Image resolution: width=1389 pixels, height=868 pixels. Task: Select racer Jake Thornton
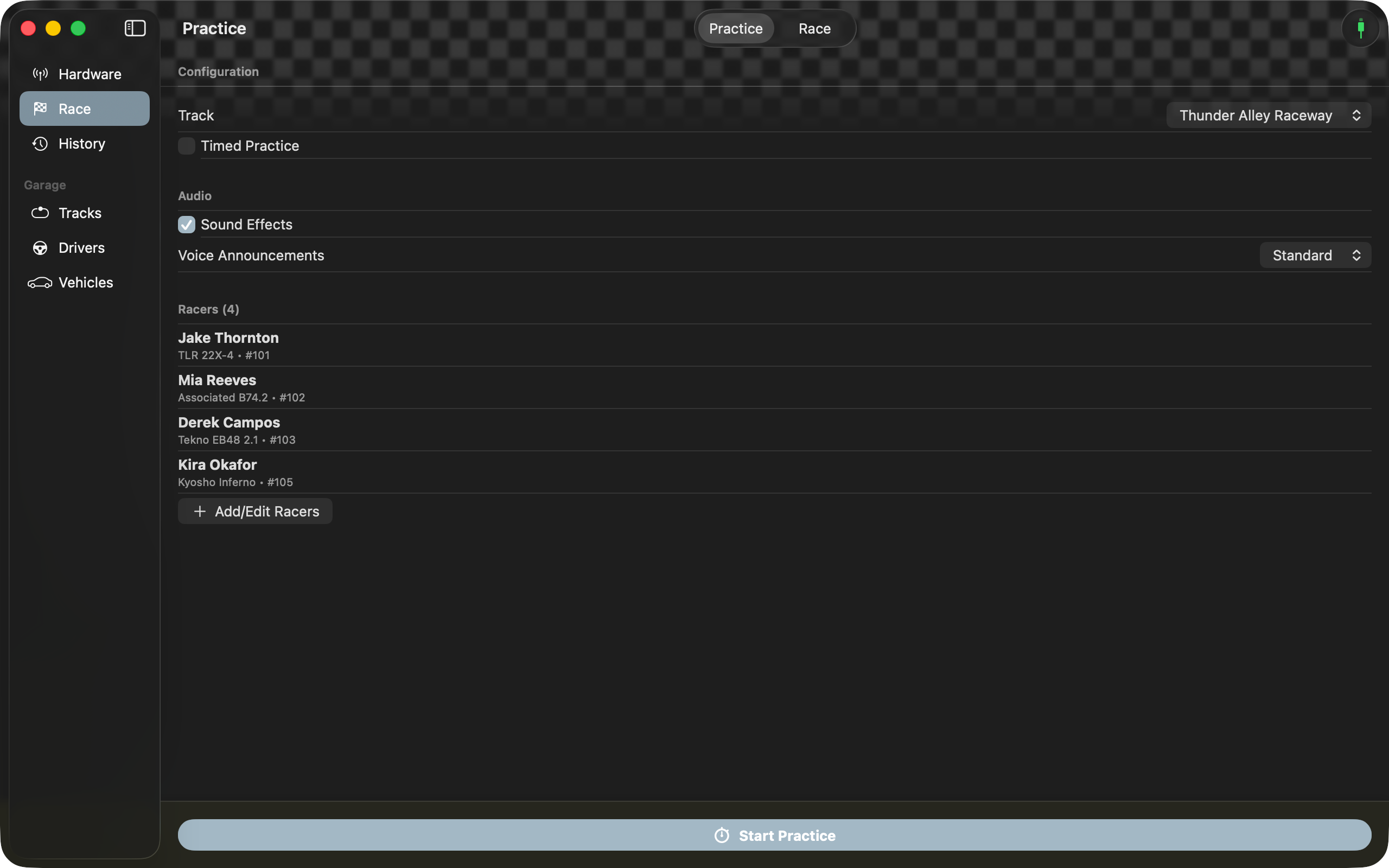point(774,345)
